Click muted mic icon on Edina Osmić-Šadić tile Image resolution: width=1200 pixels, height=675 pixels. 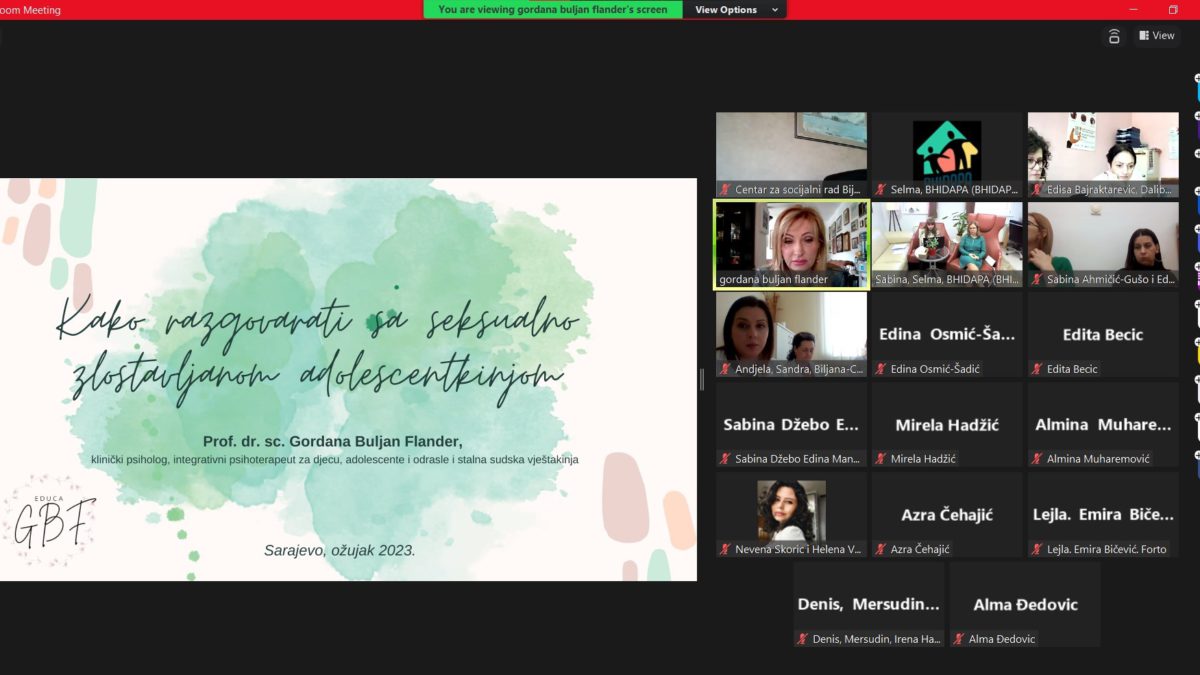[881, 369]
